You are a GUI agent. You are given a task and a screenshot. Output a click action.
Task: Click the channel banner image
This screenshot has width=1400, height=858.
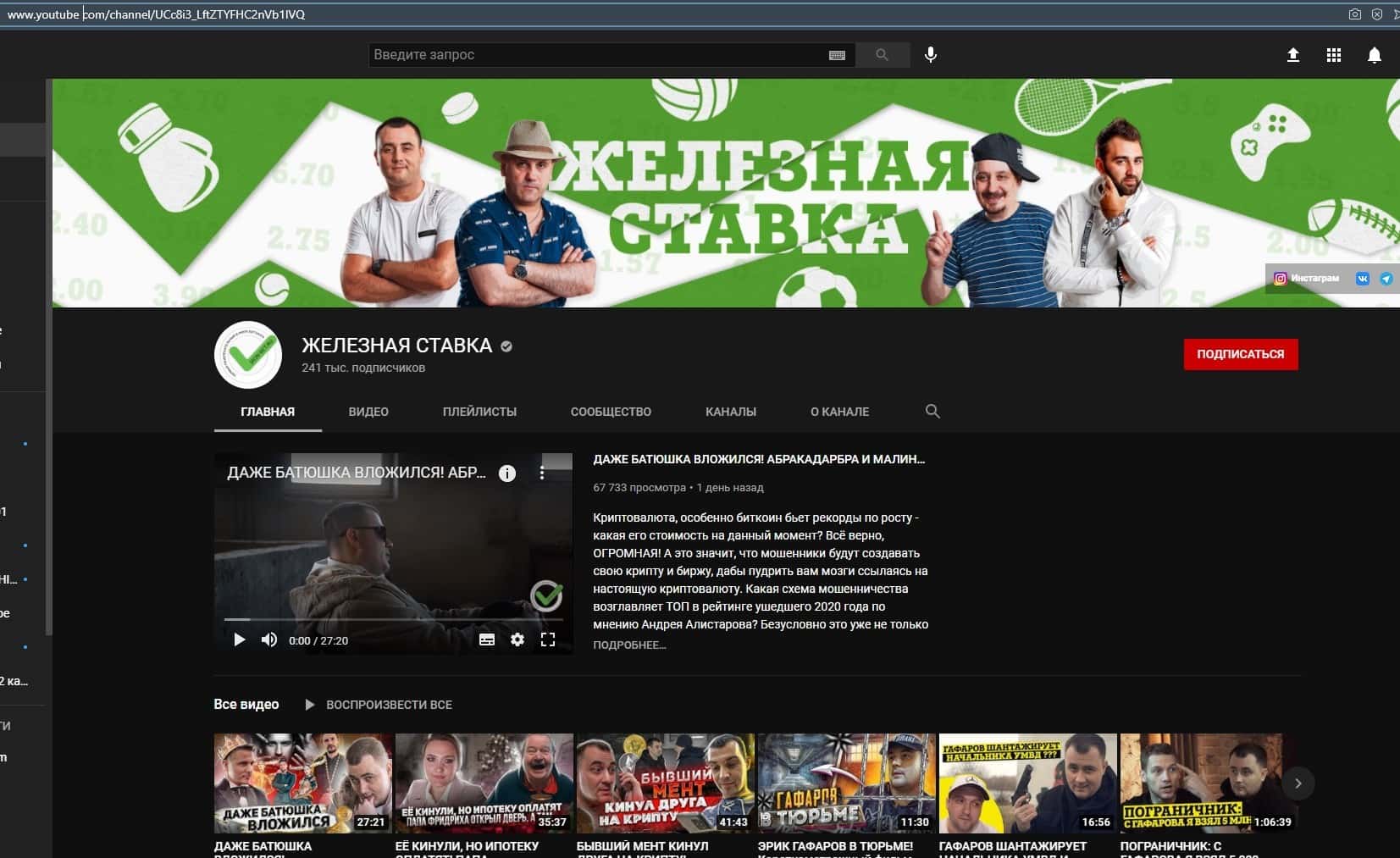click(x=726, y=192)
